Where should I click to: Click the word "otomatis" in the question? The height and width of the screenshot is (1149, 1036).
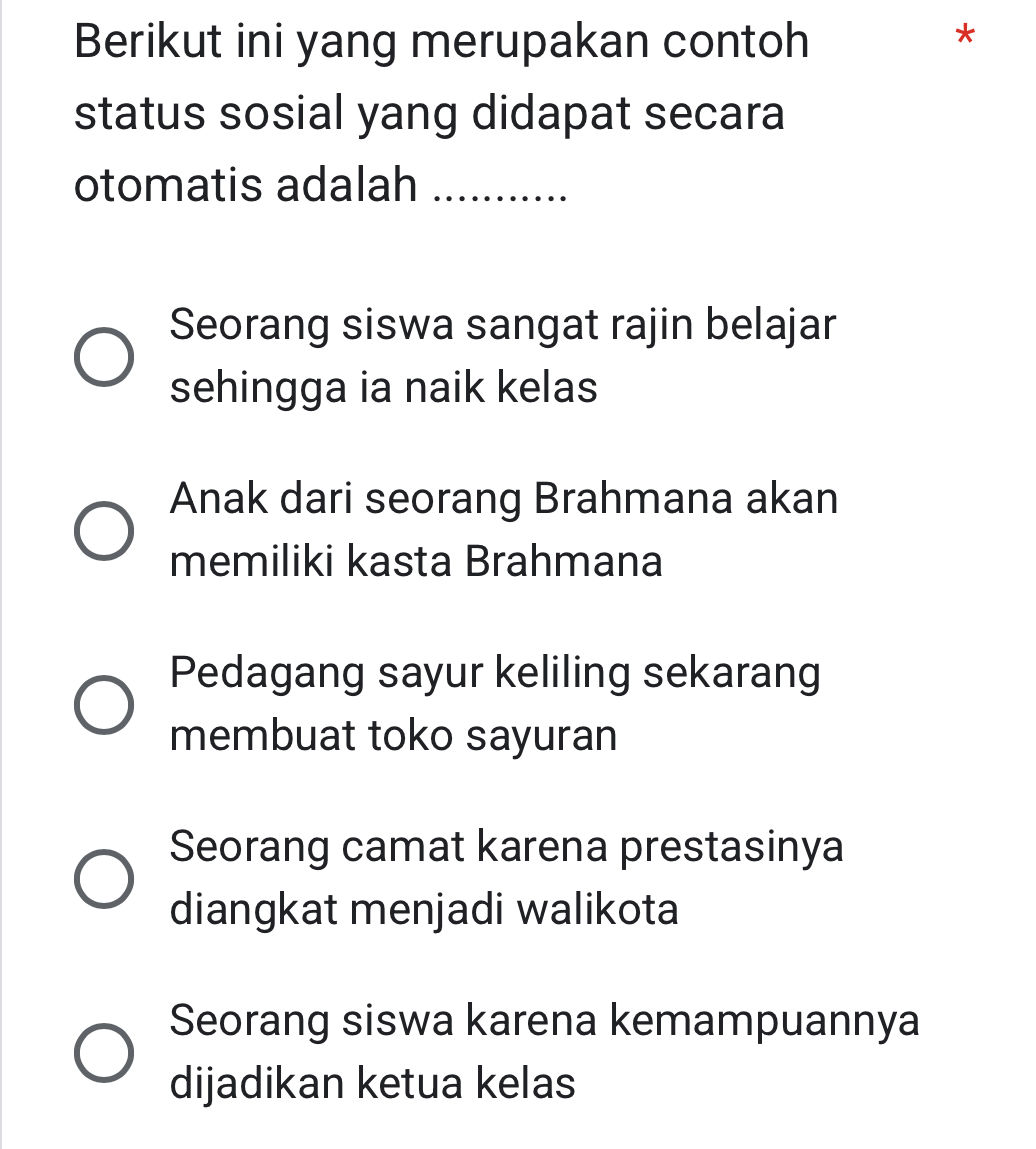coord(160,184)
